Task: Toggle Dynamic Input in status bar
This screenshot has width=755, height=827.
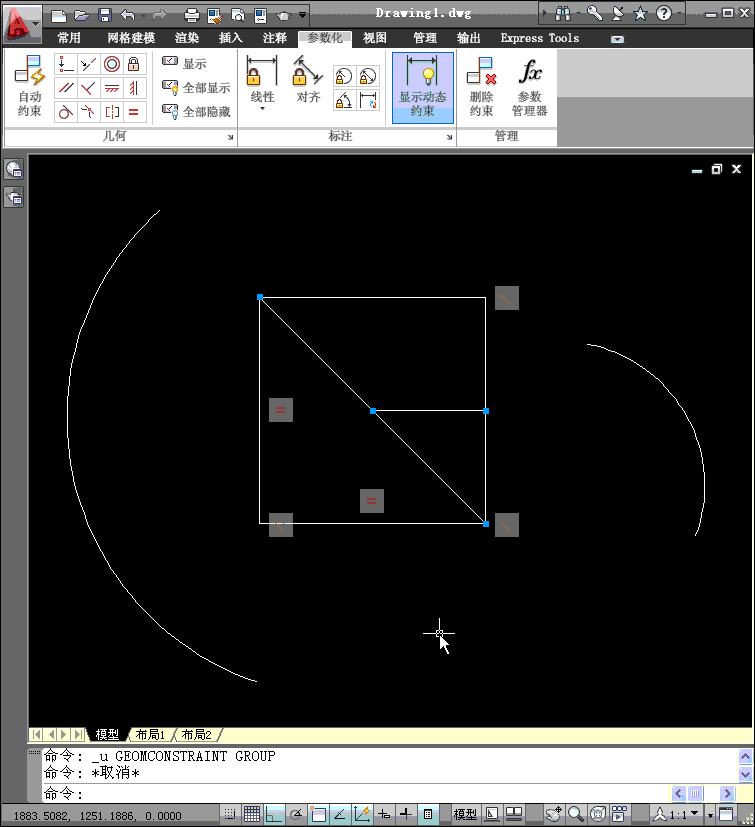Action: click(384, 814)
